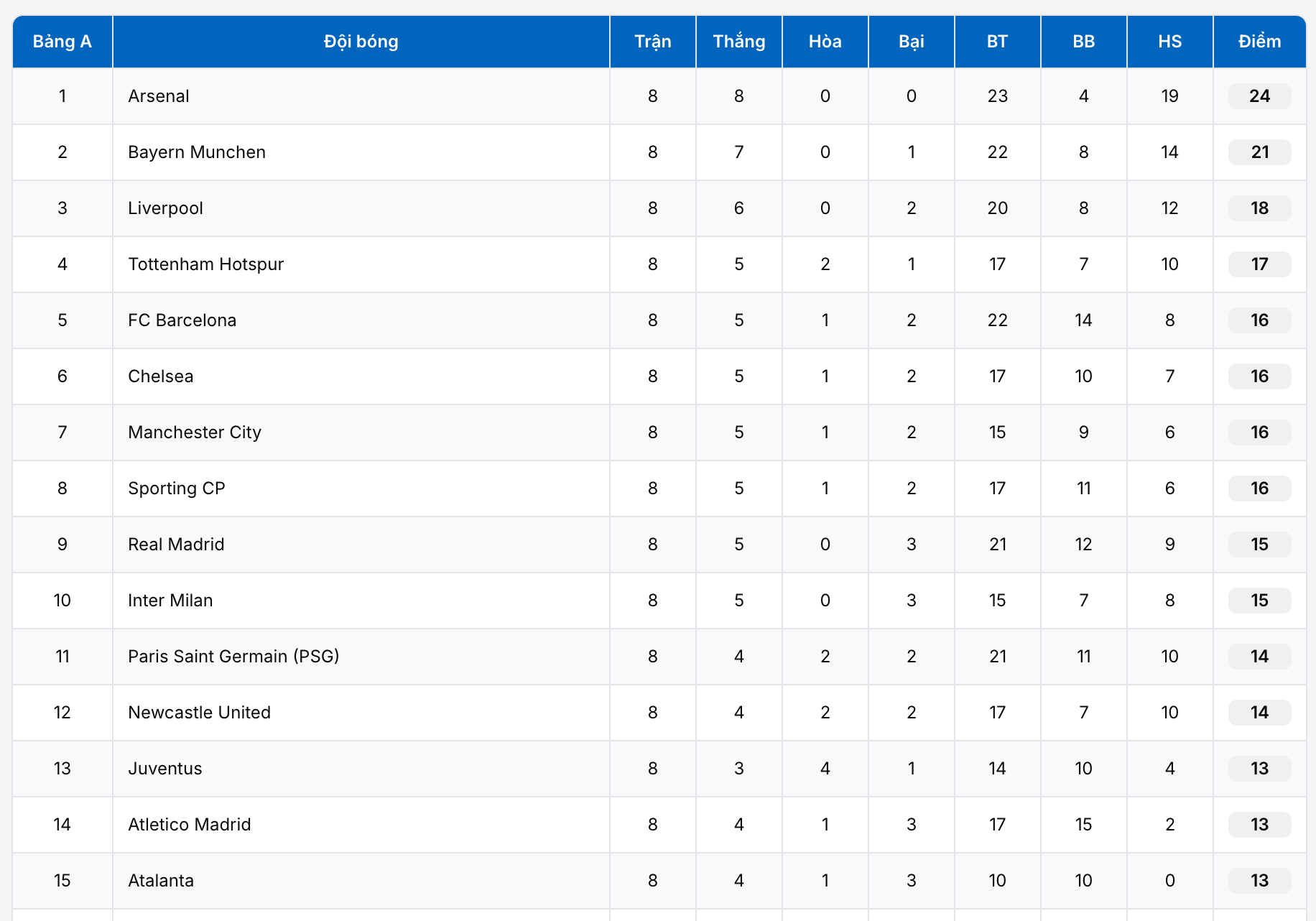Click the Bảng A header cell

[62, 42]
